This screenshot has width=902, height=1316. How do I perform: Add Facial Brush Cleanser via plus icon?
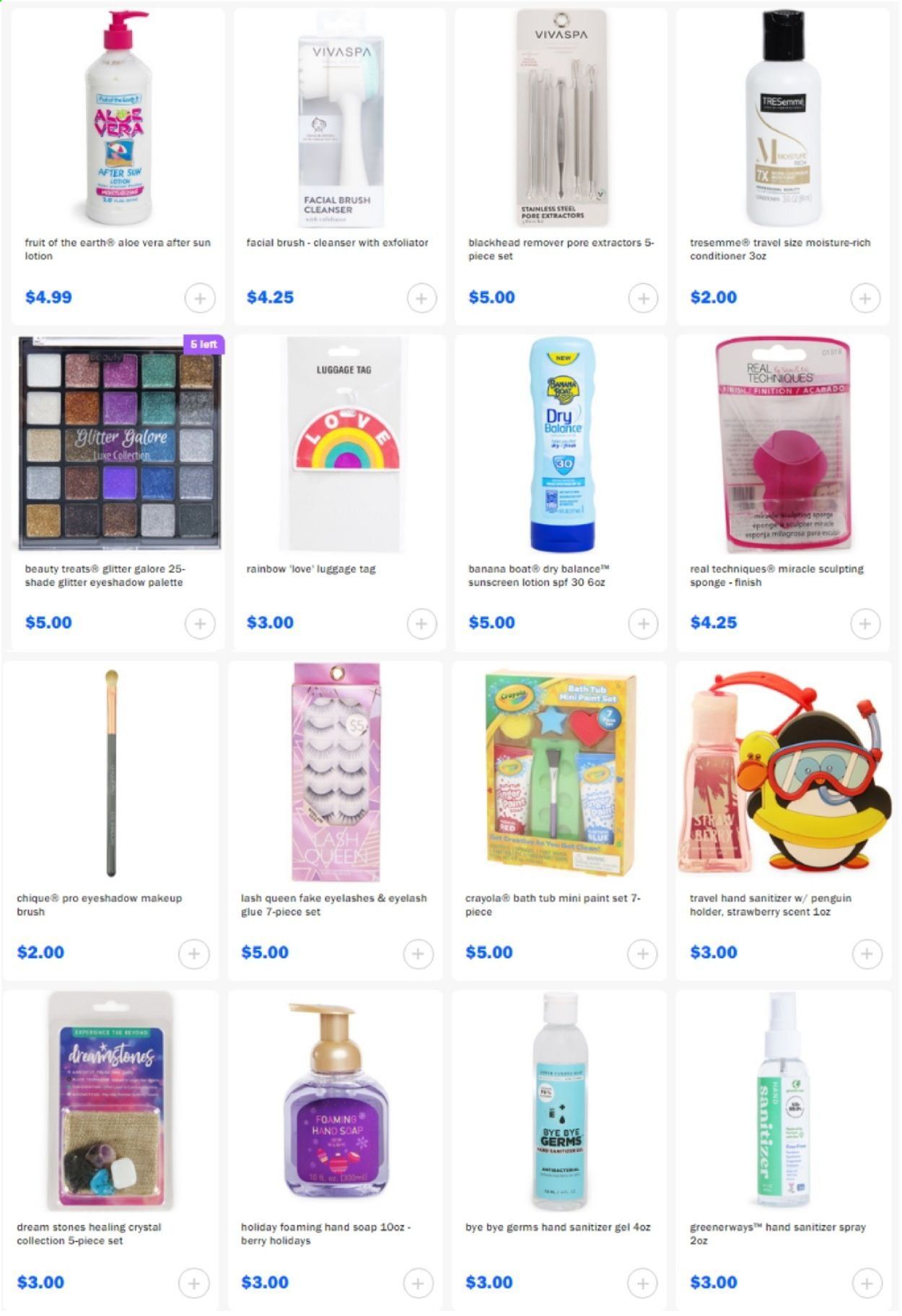421,298
